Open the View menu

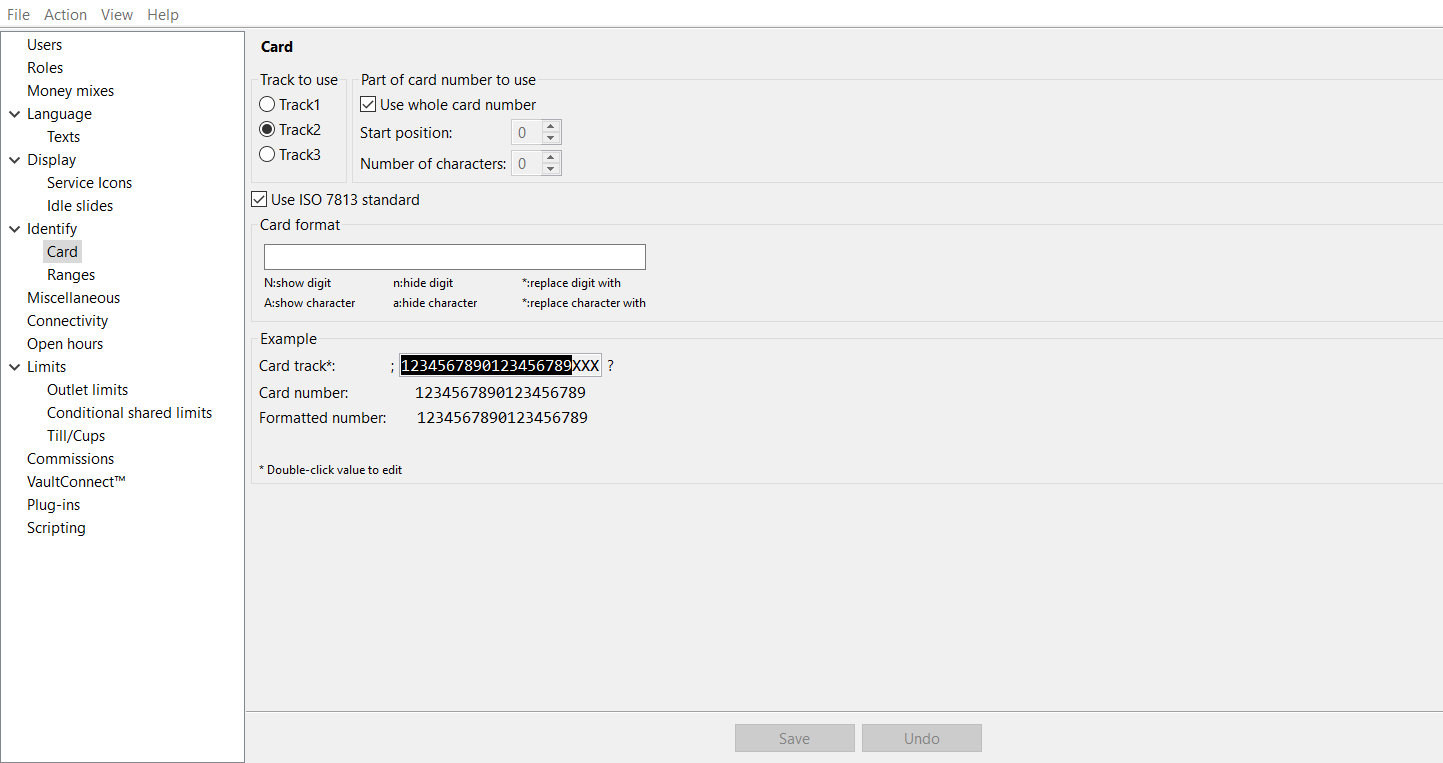coord(116,14)
